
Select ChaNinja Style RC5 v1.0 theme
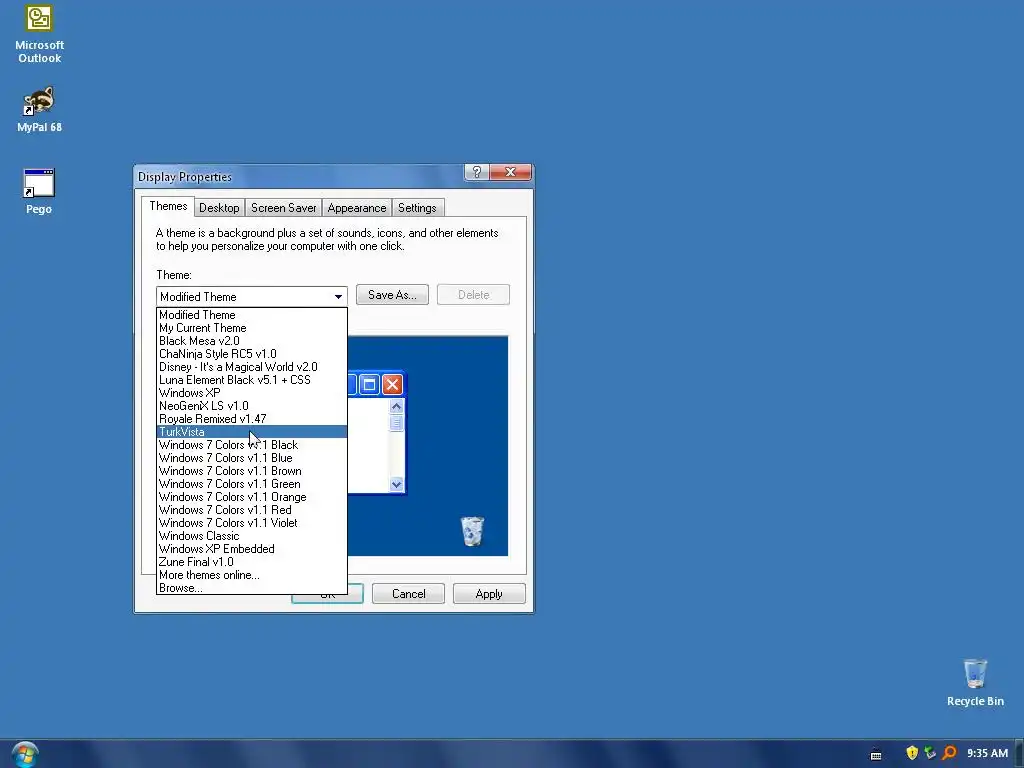click(251, 354)
